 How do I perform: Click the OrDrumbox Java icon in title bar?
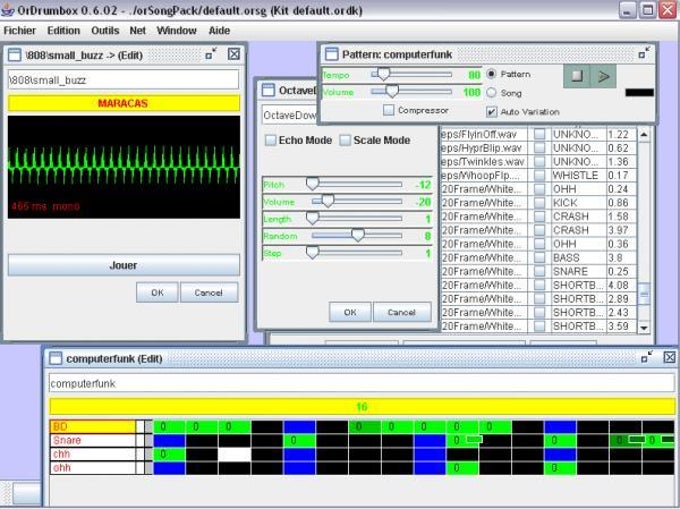coord(9,10)
